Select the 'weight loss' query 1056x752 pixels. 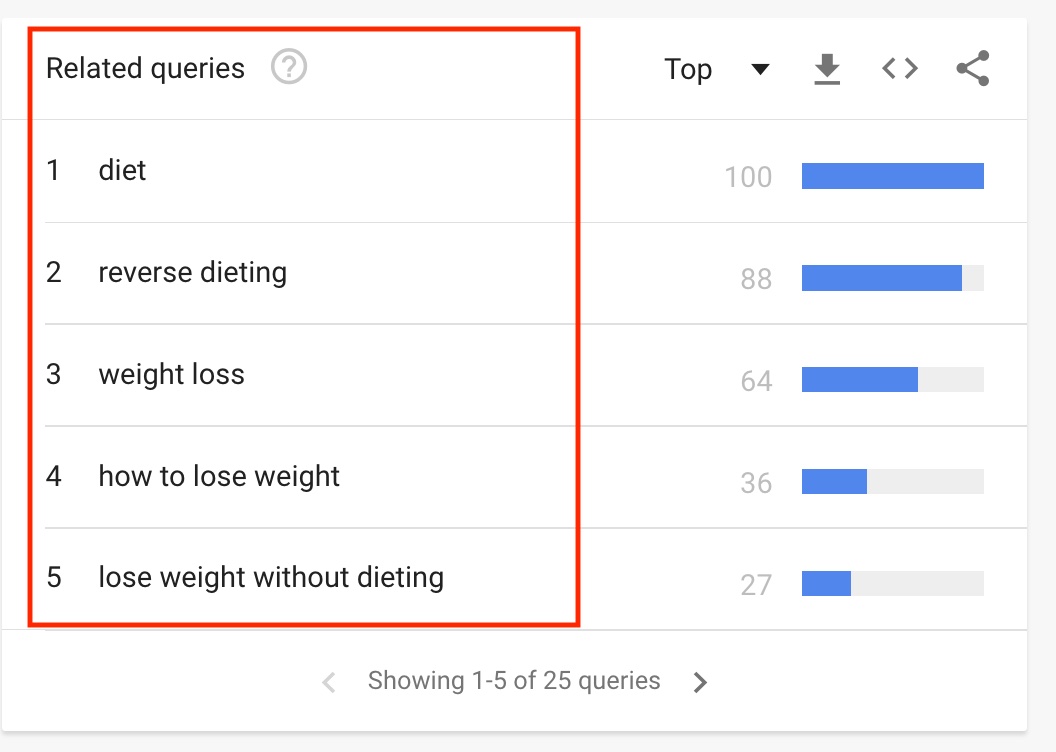(171, 375)
